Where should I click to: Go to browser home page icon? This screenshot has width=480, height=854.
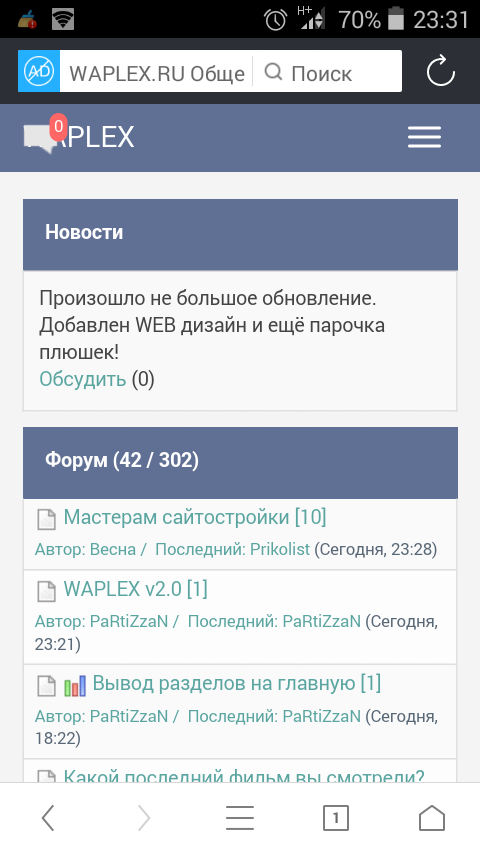(432, 818)
